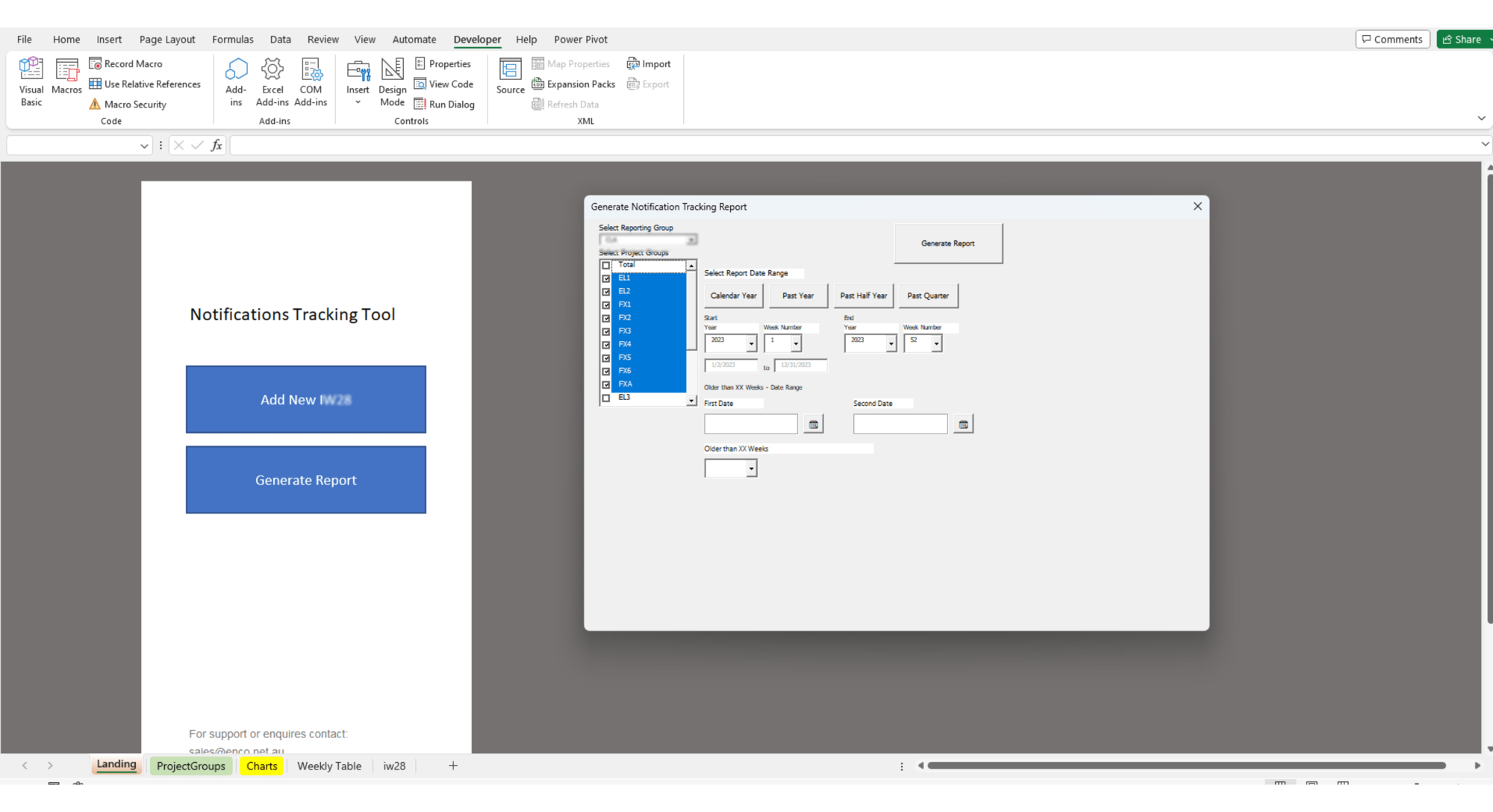Click the Past Quarter button

pyautogui.click(x=928, y=296)
